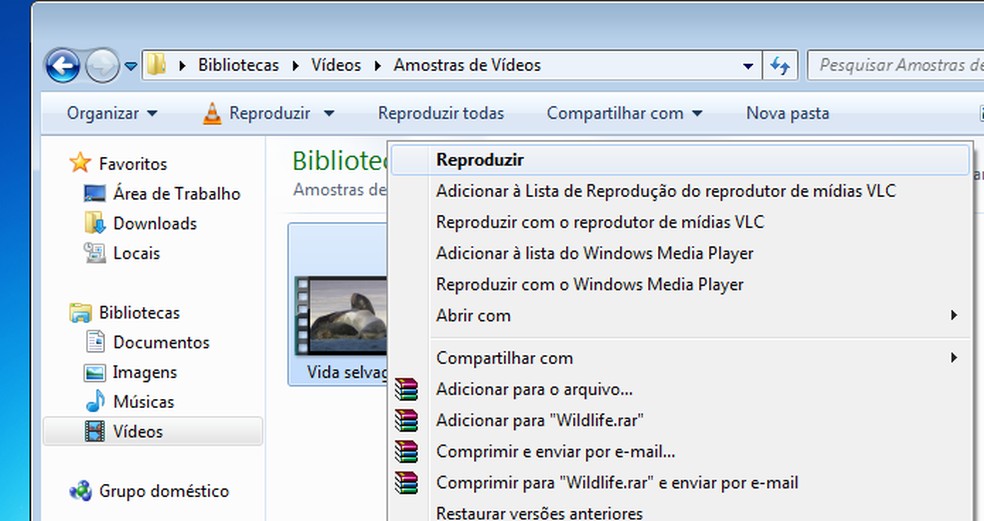The image size is (984, 521).
Task: Click the refresh button beside address bar
Action: 780,65
